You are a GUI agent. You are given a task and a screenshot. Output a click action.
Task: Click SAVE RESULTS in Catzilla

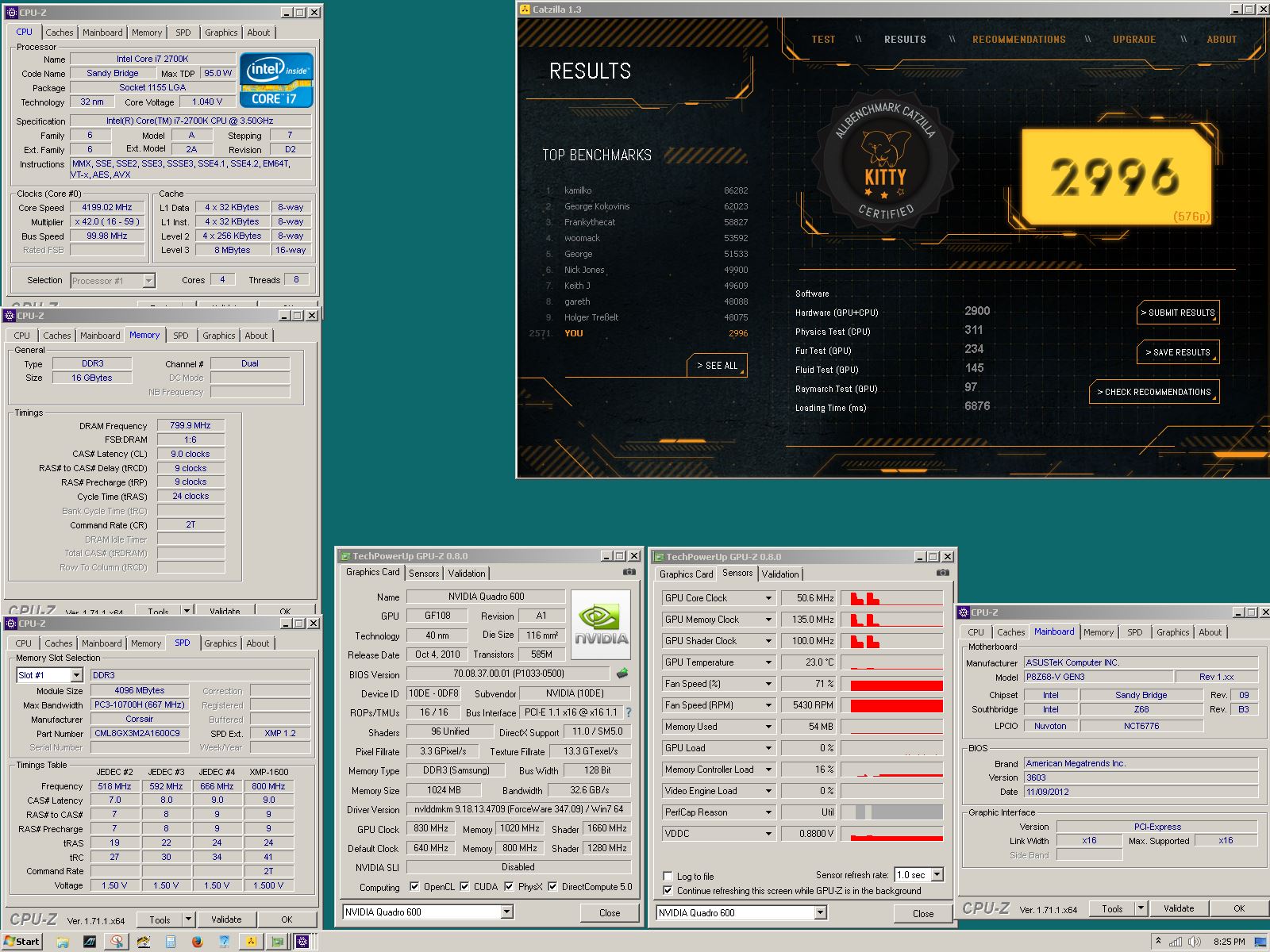click(1178, 352)
